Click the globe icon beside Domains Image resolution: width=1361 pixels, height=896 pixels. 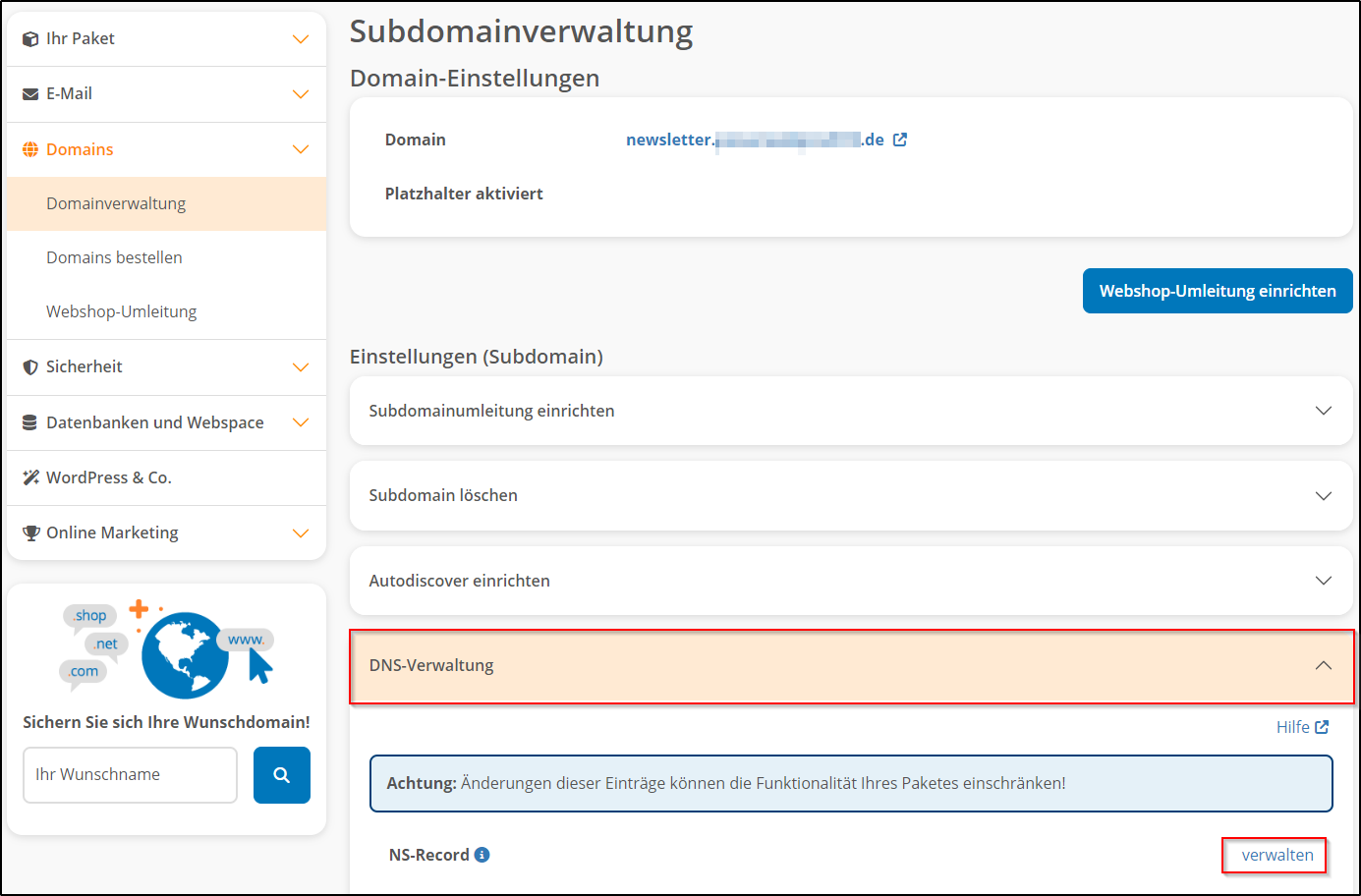[29, 148]
